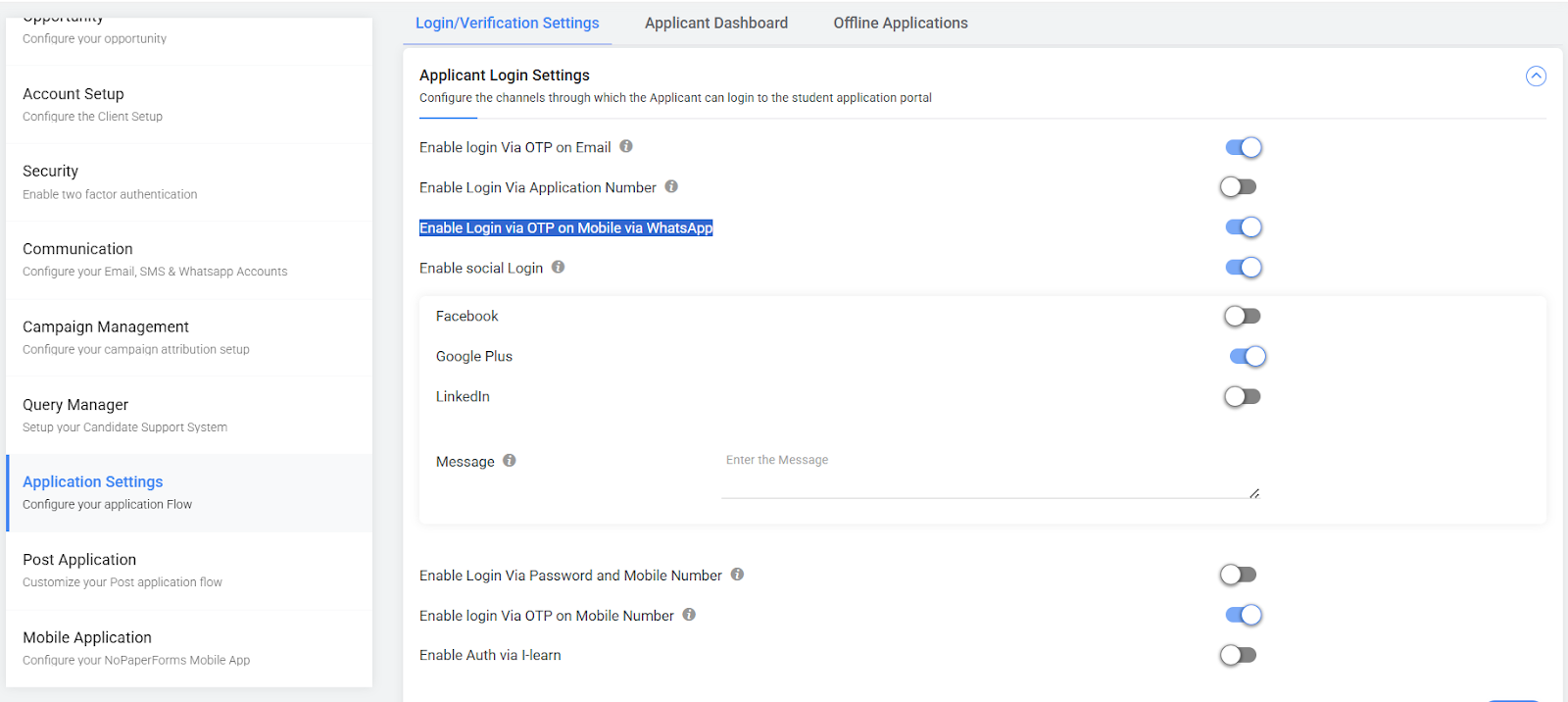Image resolution: width=1568 pixels, height=702 pixels.
Task: Switch to Applicant Dashboard tab
Action: point(715,23)
